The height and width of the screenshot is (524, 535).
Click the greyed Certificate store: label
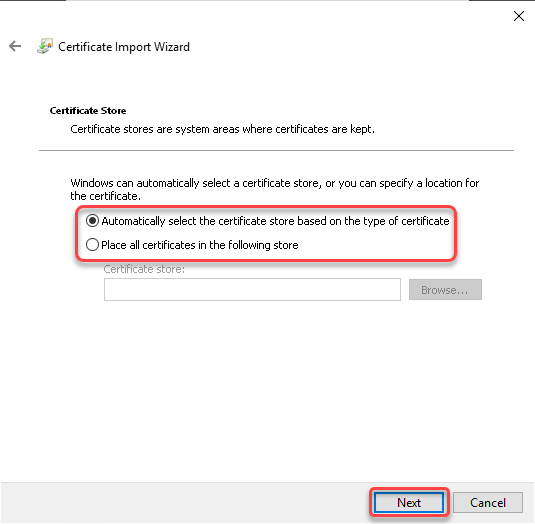pos(144,269)
